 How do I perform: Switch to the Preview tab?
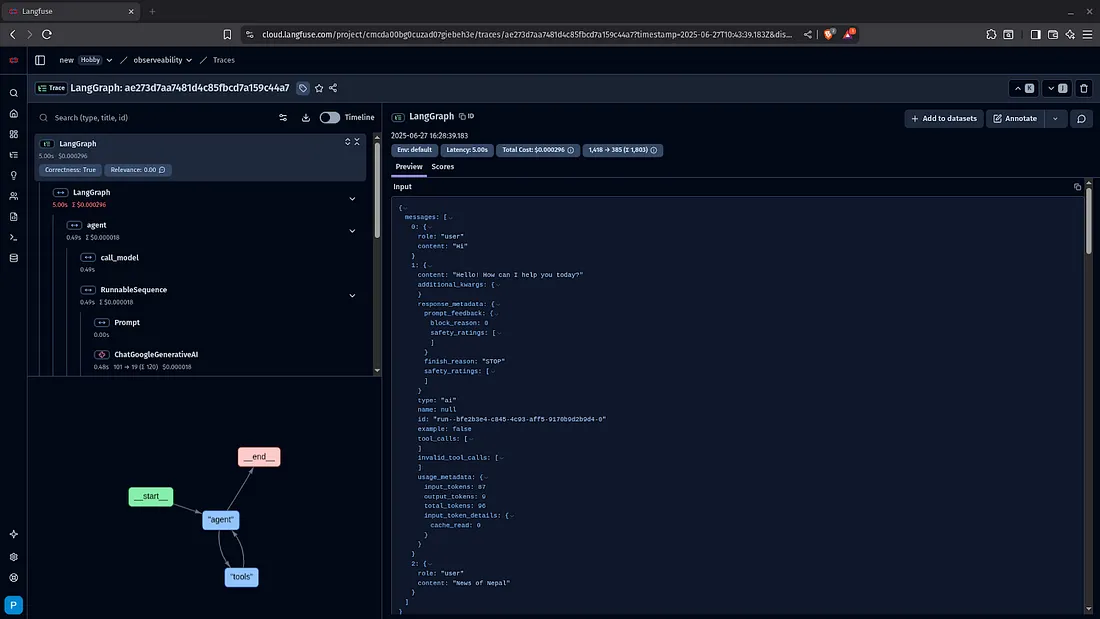[409, 167]
